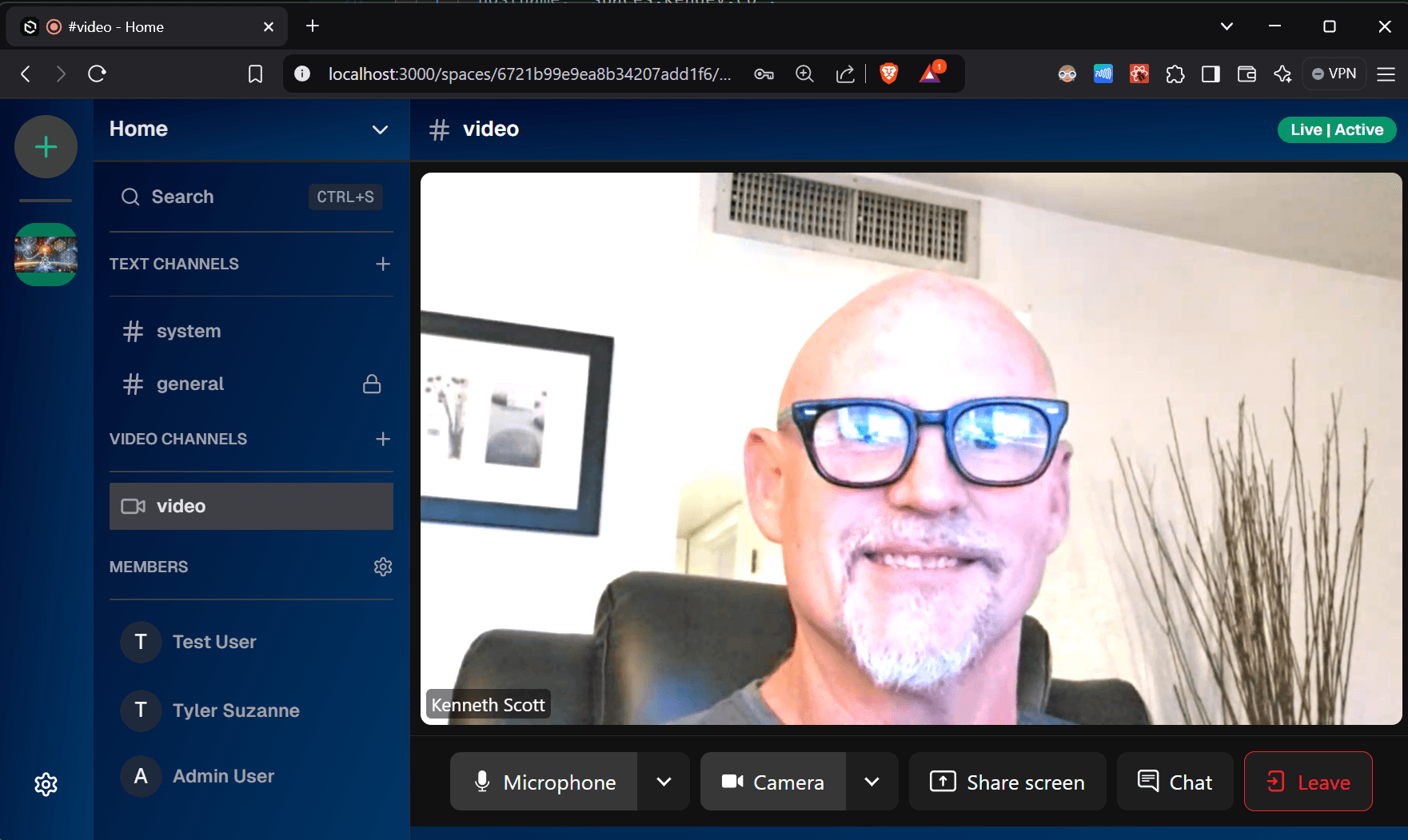The height and width of the screenshot is (840, 1408).
Task: Open the Members settings gear
Action: click(x=383, y=567)
